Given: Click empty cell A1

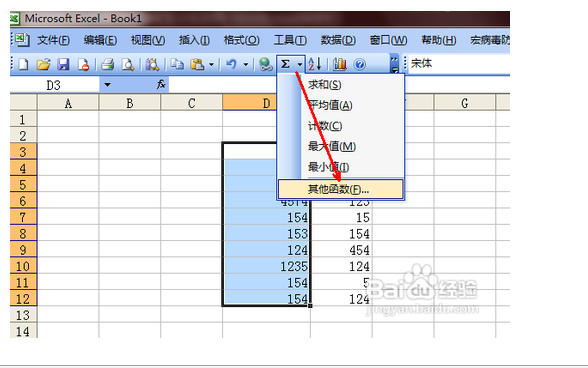Looking at the screenshot, I should pyautogui.click(x=68, y=119).
